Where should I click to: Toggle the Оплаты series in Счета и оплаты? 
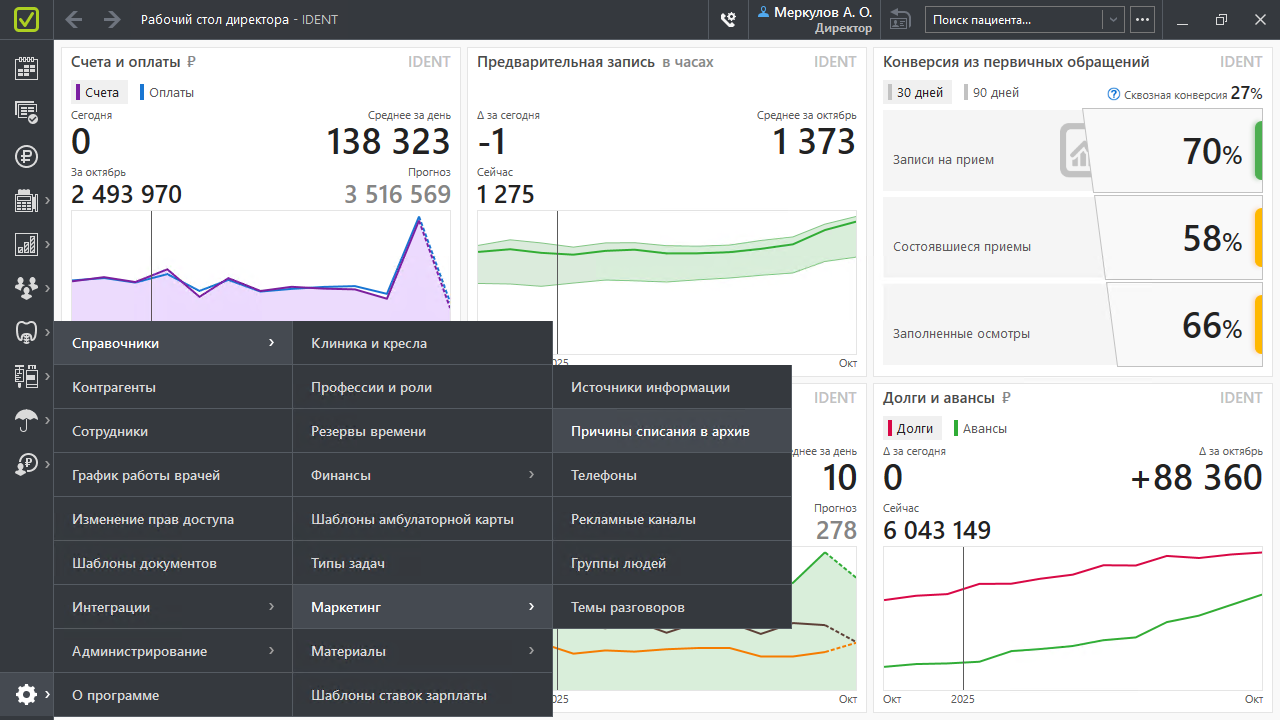[166, 92]
